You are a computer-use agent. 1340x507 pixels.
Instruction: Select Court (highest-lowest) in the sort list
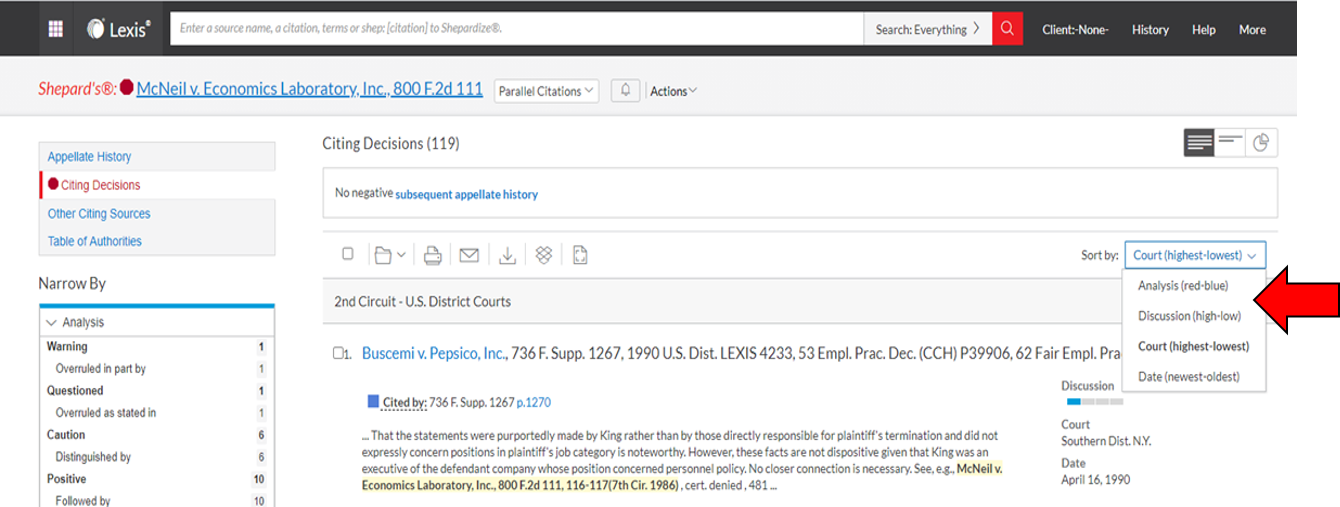(1193, 346)
